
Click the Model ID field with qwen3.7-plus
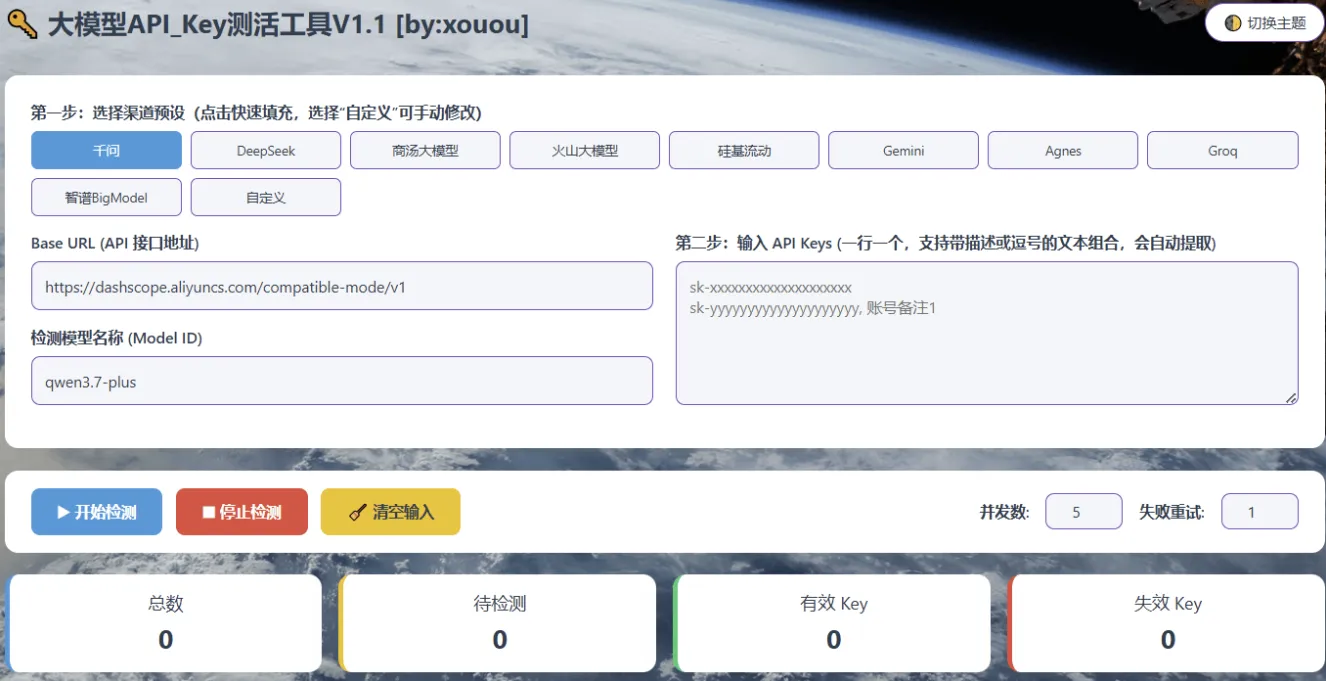coord(342,381)
